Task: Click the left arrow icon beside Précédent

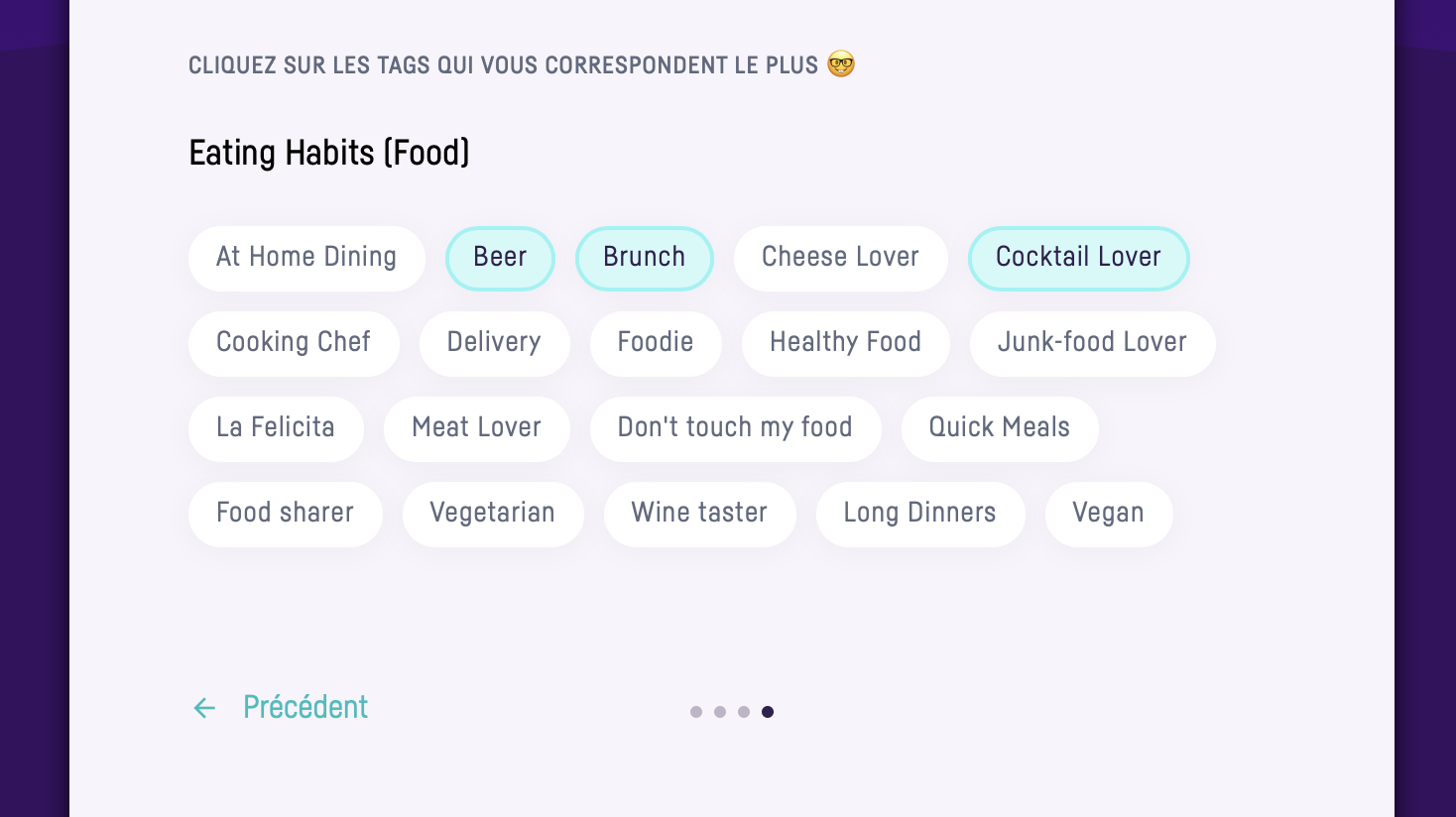Action: 204,708
